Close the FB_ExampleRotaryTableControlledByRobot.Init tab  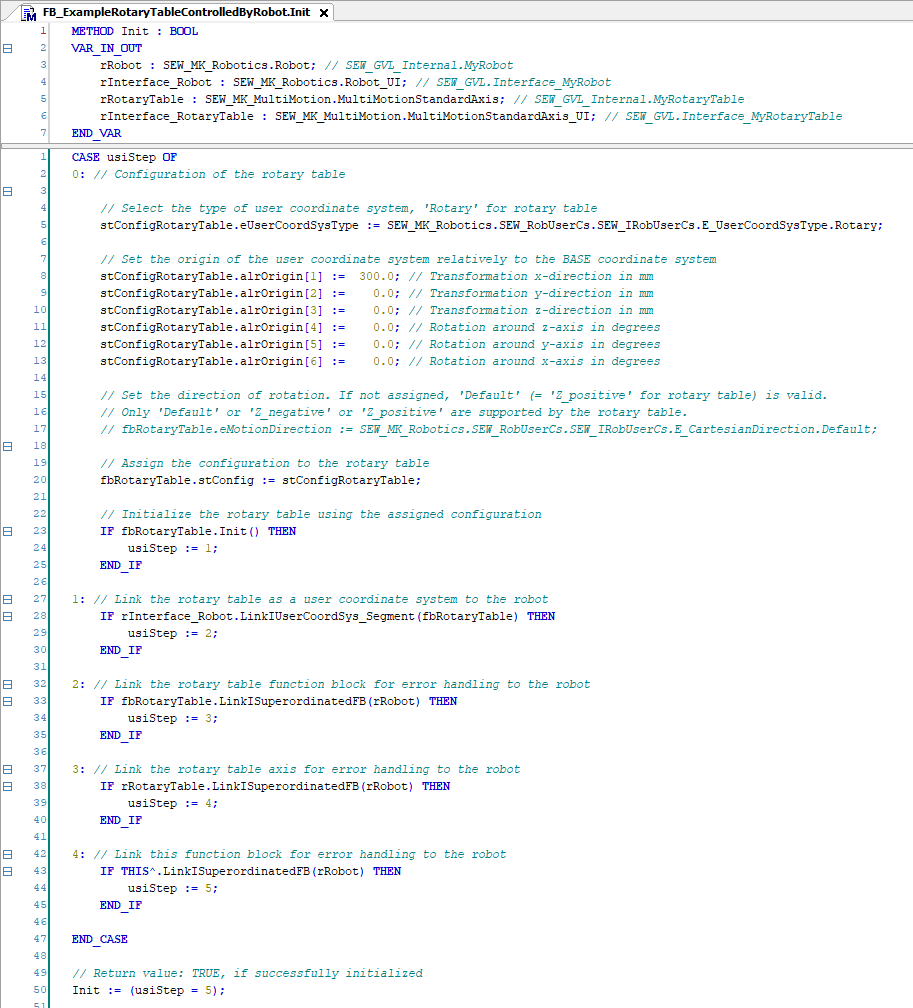(324, 13)
